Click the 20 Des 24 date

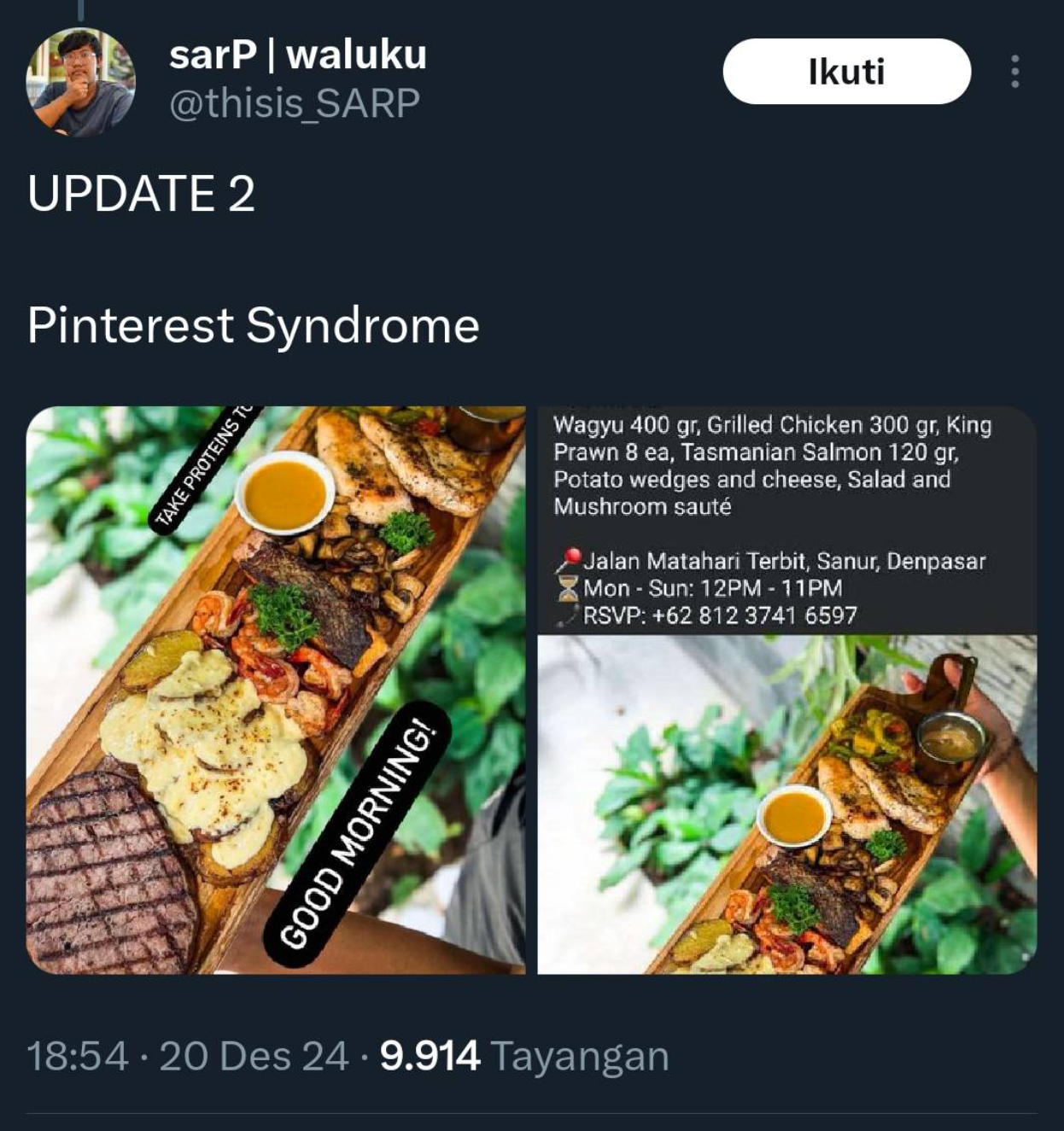click(x=254, y=1056)
